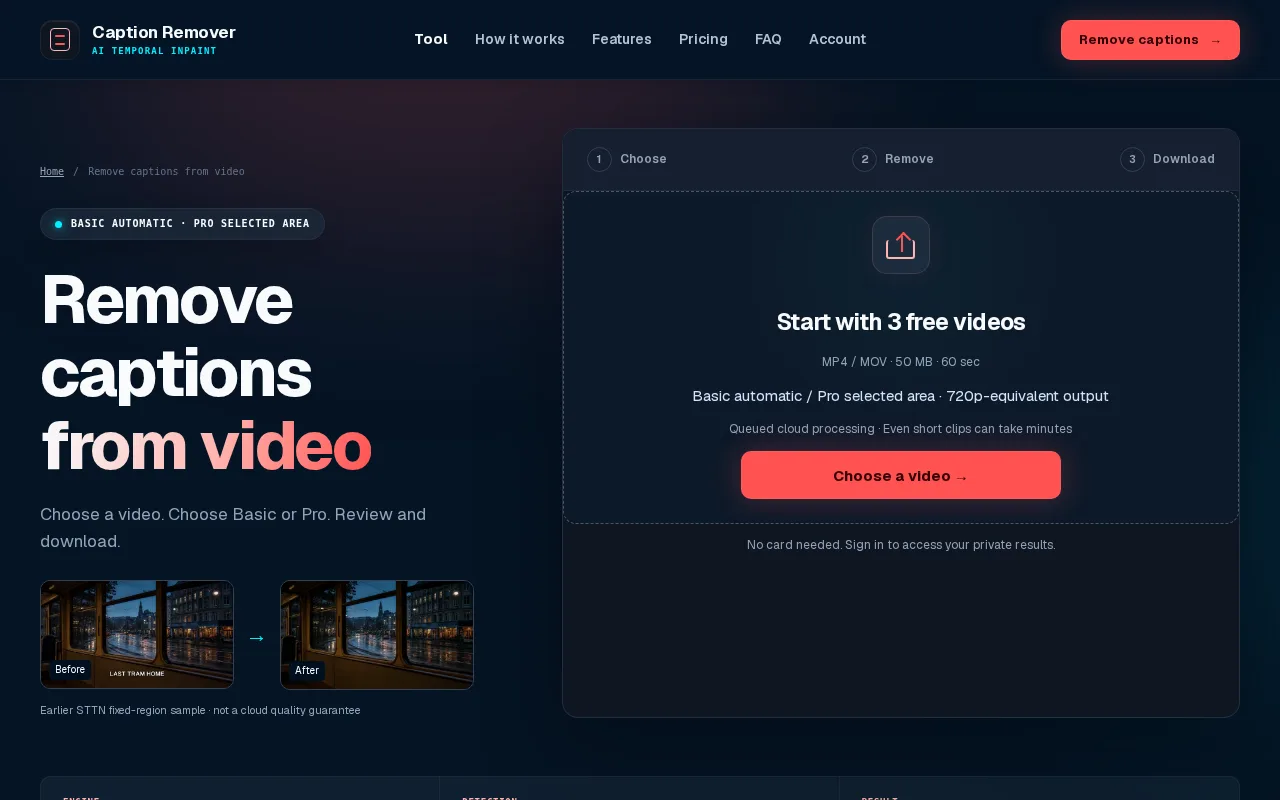Go to How it works section
The image size is (1280, 800).
point(520,39)
